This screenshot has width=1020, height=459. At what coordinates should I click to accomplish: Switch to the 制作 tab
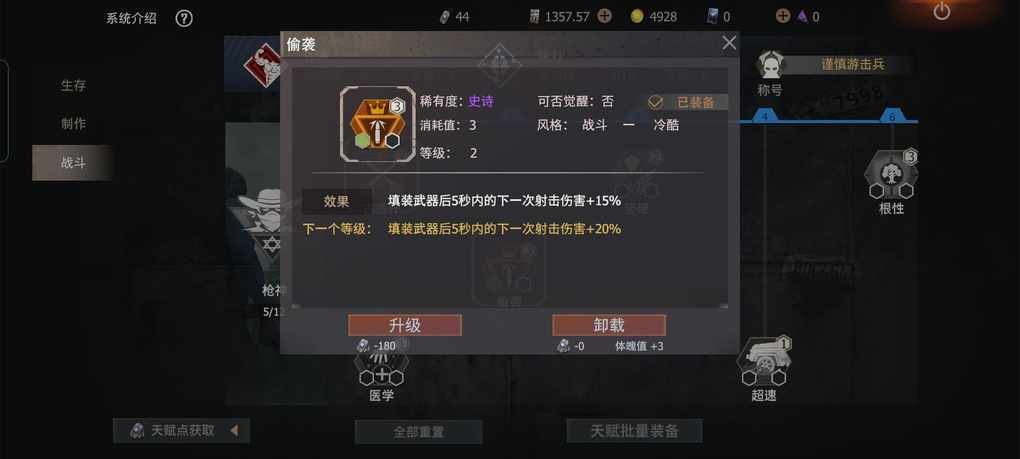73,124
